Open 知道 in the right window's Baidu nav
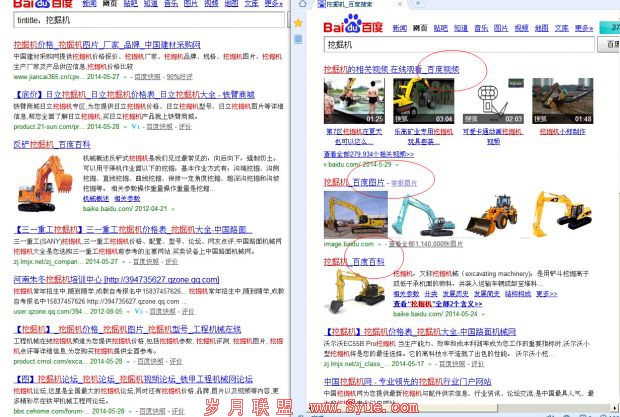The image size is (620, 417). pyautogui.click(x=461, y=28)
